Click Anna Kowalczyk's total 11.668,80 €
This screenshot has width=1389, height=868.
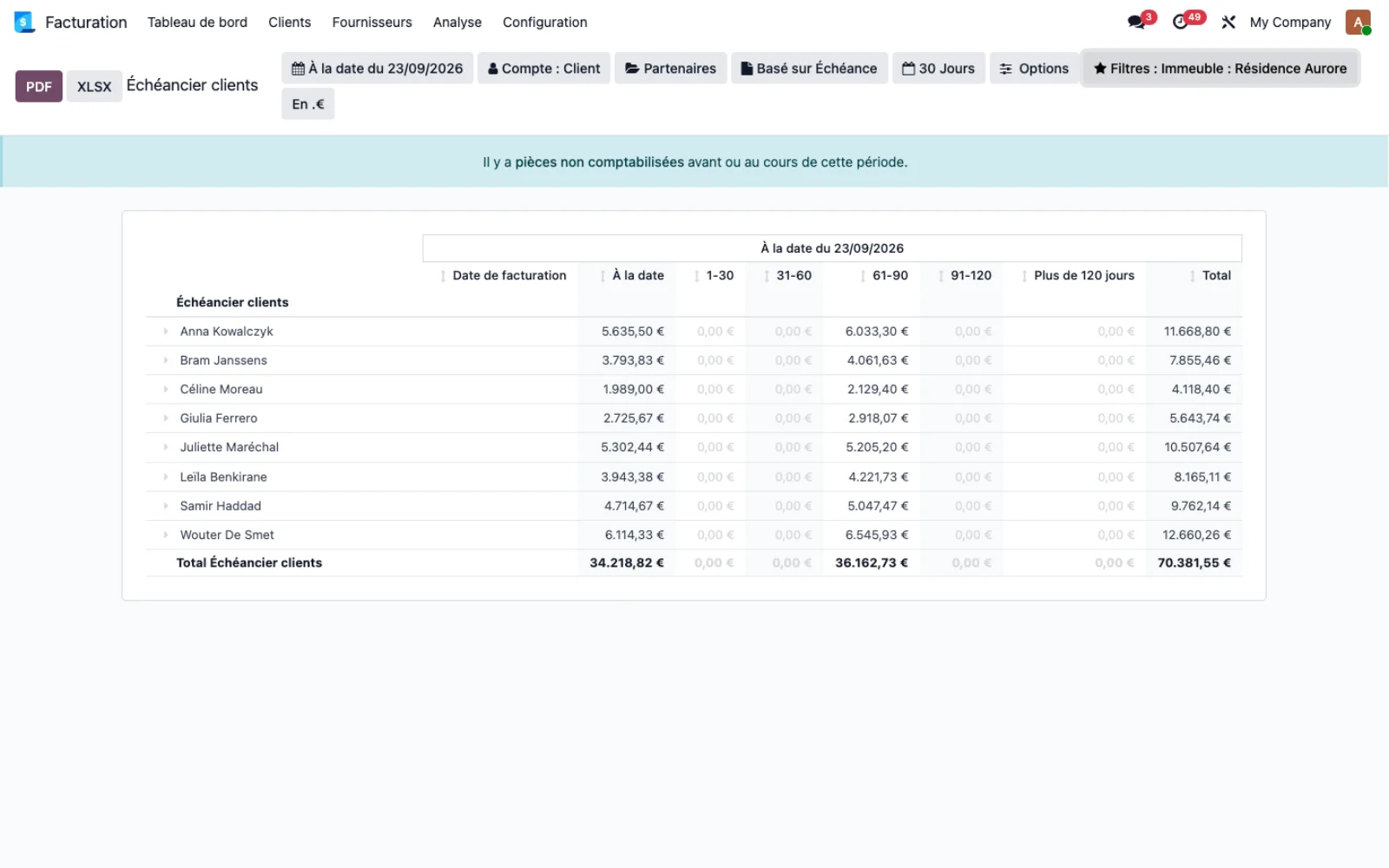pyautogui.click(x=1197, y=332)
